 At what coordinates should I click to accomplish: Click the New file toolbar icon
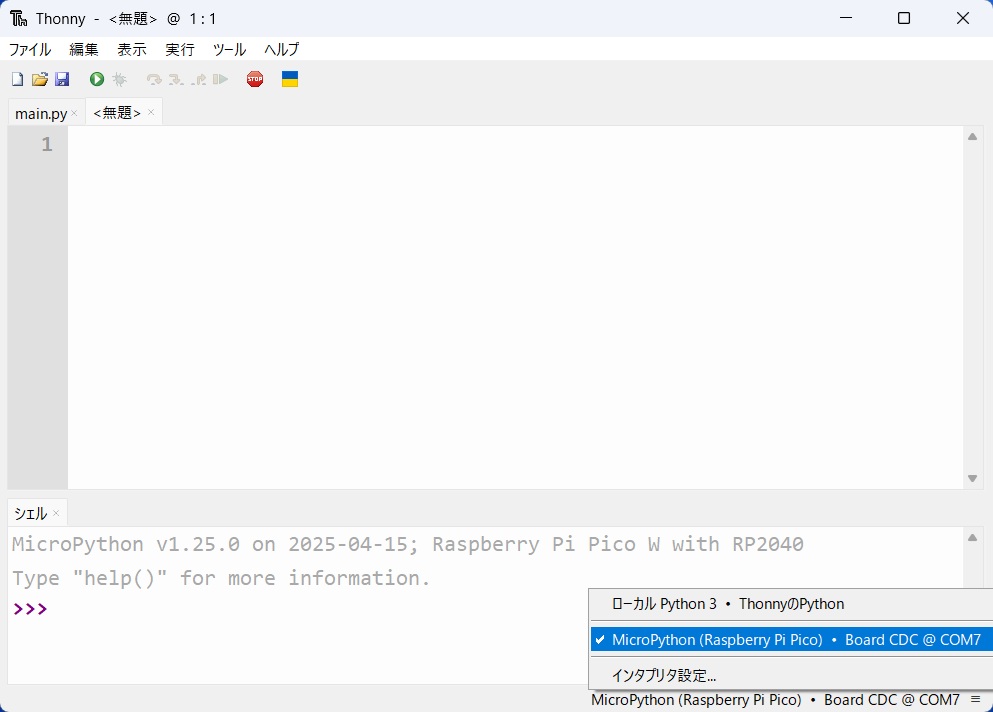[18, 79]
